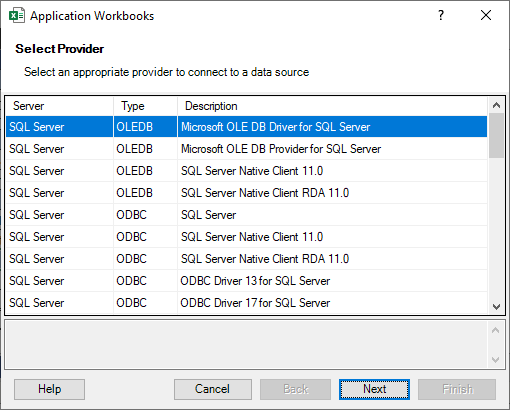Choose the OLEDB SQL Server Native Client 11.0 row
Viewport: 510px width, 410px height.
[246, 171]
